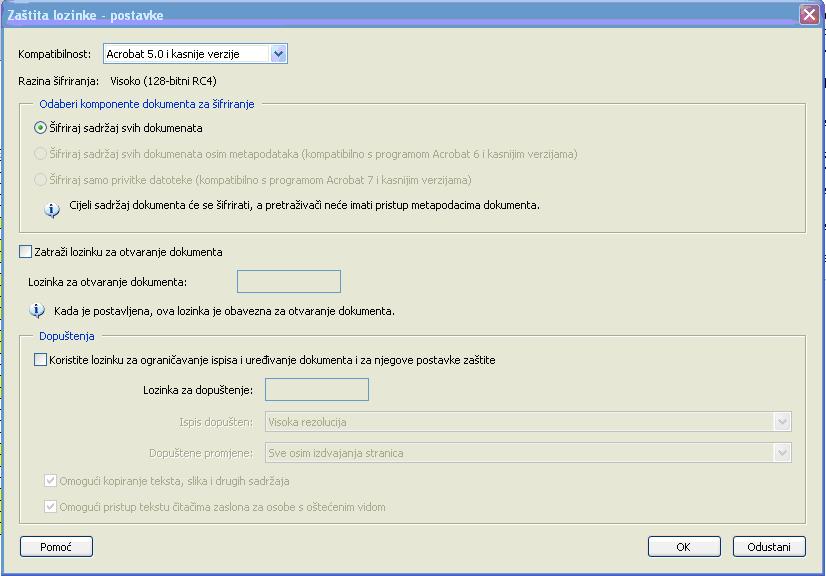Select 'Šifriraj sadržaj svih dokumenata' radio button

(40, 128)
